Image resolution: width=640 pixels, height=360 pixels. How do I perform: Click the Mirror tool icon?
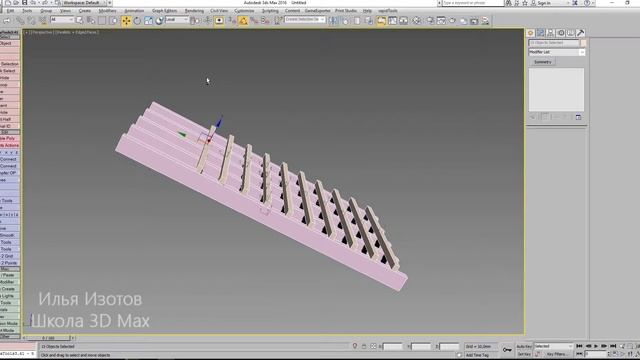click(x=334, y=20)
